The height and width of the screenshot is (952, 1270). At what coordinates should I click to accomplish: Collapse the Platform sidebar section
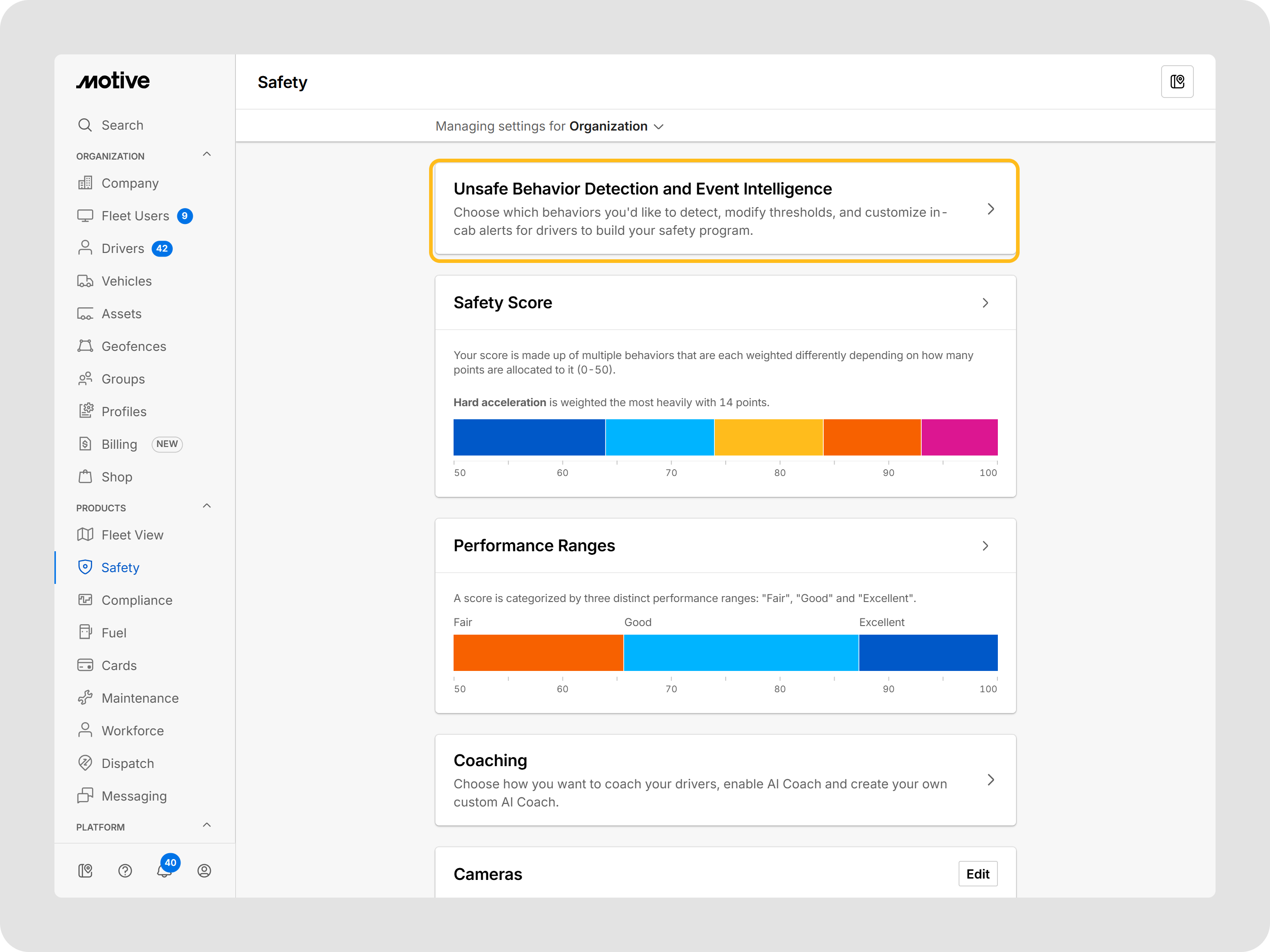[207, 825]
